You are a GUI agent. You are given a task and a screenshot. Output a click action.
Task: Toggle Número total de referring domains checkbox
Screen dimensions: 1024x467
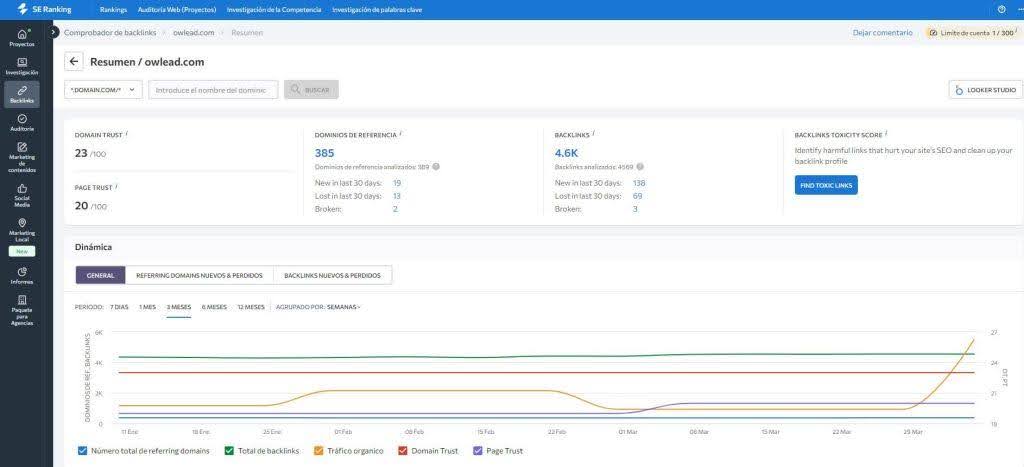click(82, 451)
